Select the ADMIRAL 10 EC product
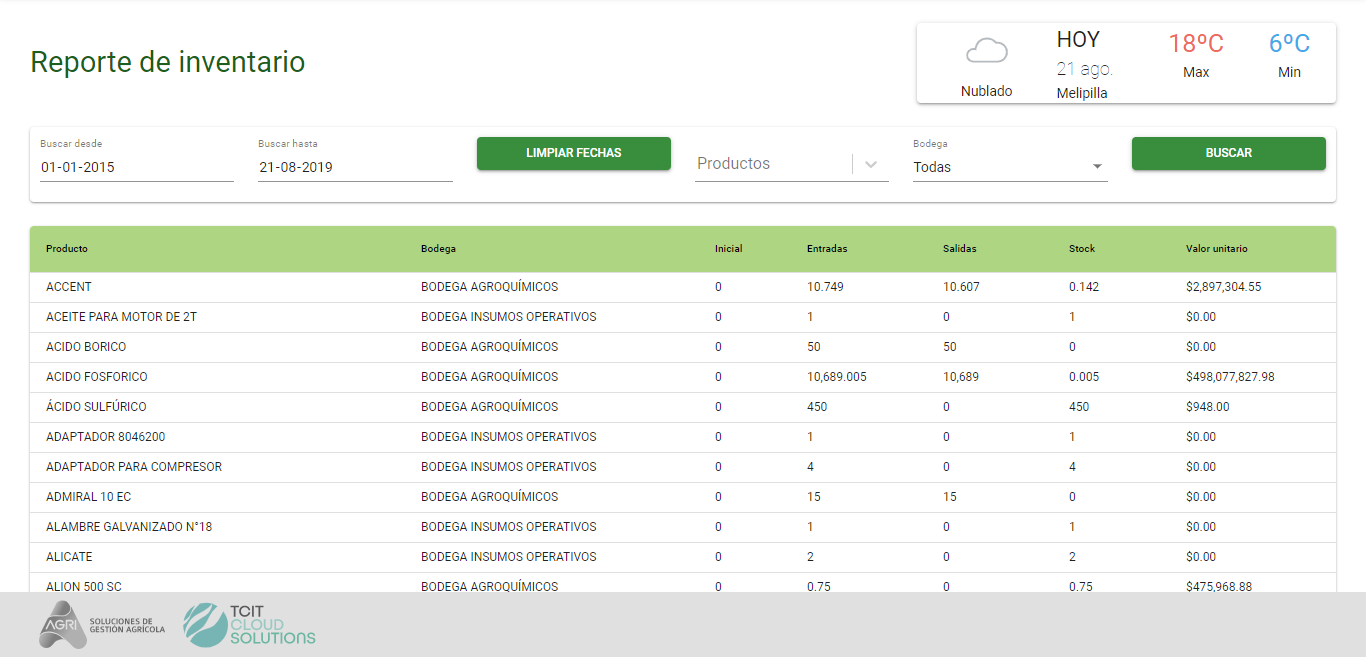Viewport: 1366px width, 657px height. [88, 497]
